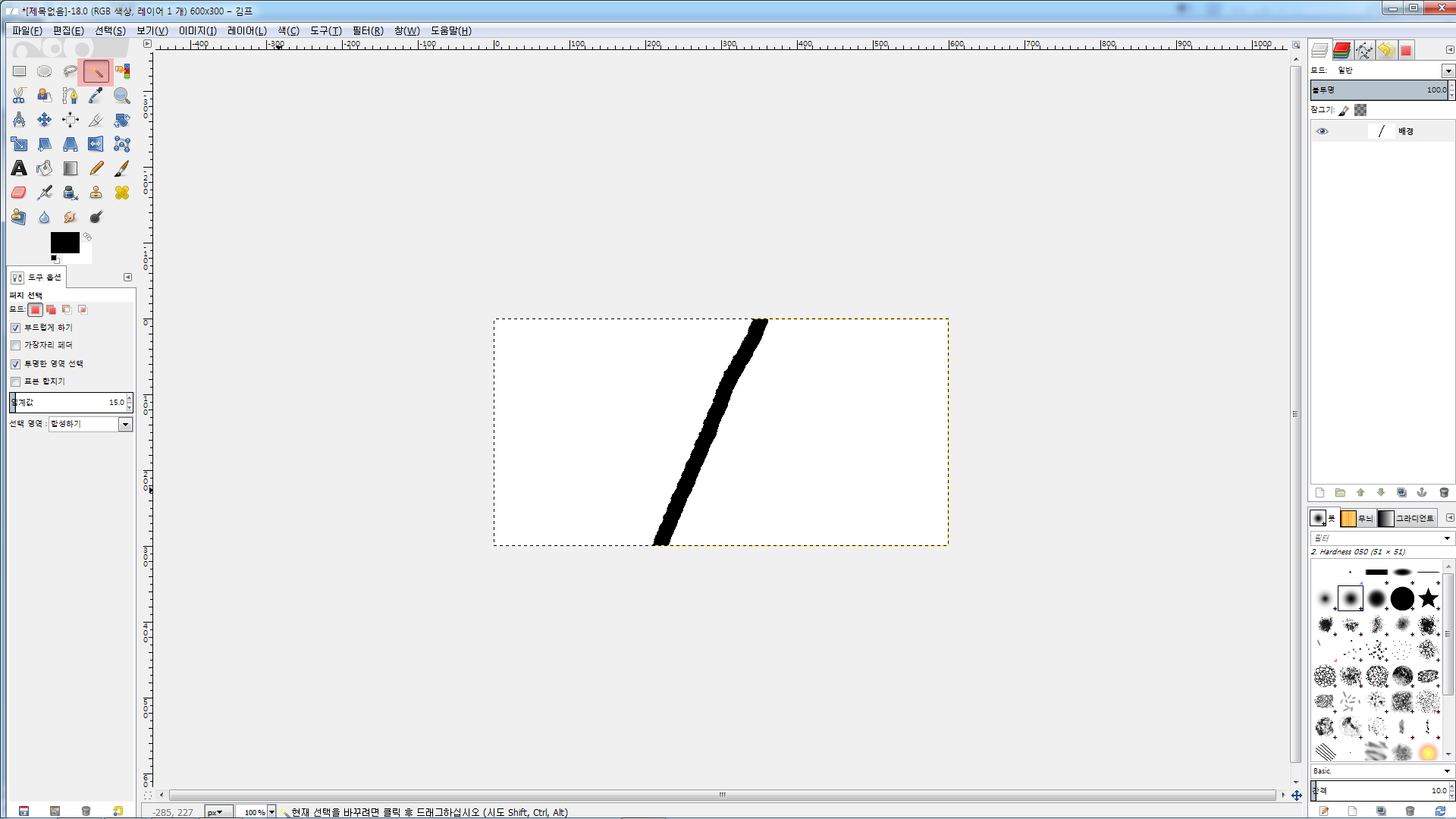
Task: Switch to the Channels tab
Action: 1341,50
